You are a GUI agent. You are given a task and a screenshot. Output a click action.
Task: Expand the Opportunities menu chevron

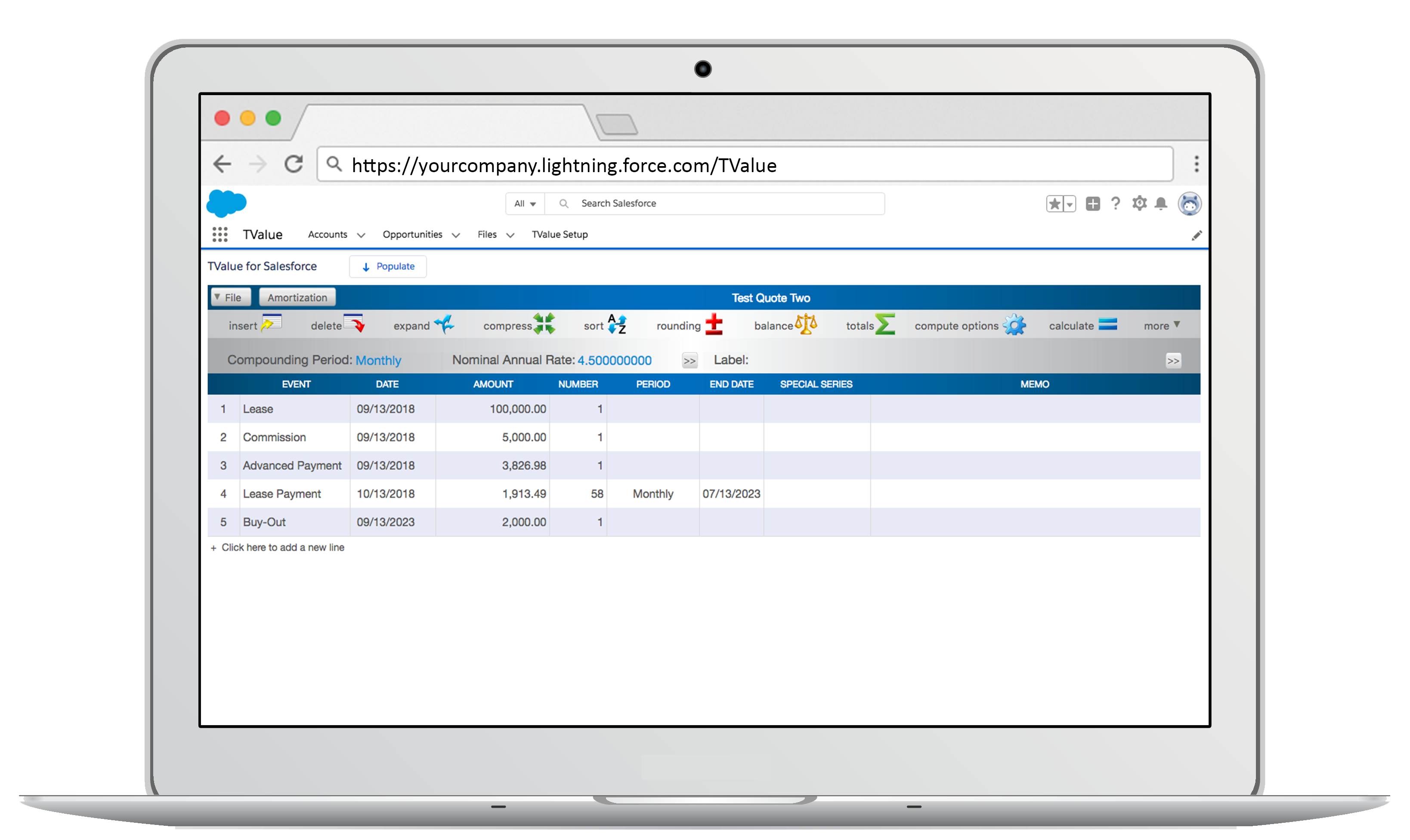pyautogui.click(x=456, y=235)
